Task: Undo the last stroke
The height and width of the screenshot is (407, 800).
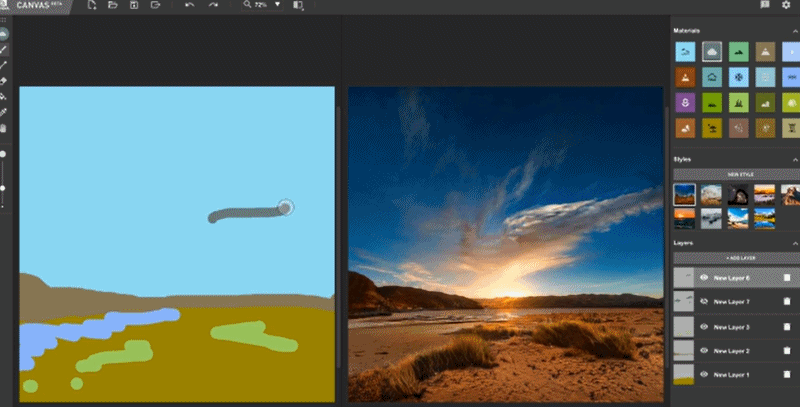Action: [190, 5]
